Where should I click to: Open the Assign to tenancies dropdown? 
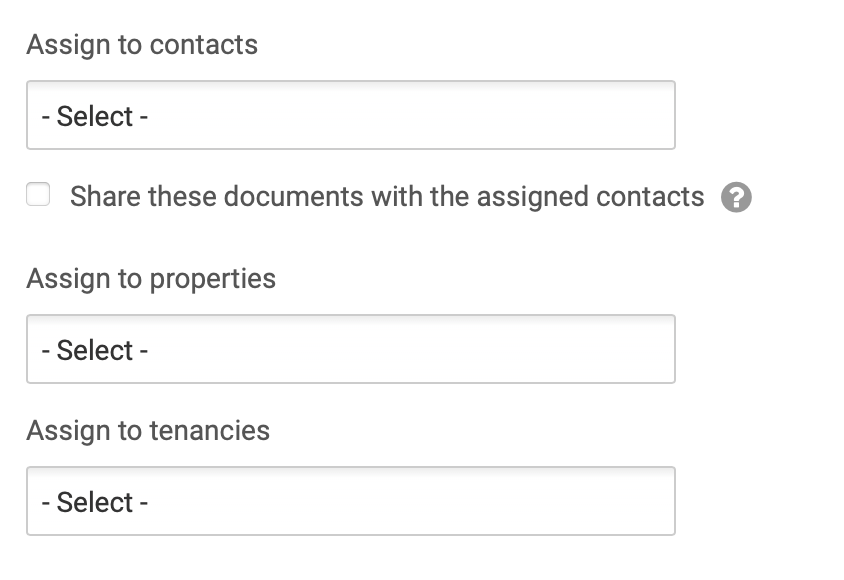point(351,501)
